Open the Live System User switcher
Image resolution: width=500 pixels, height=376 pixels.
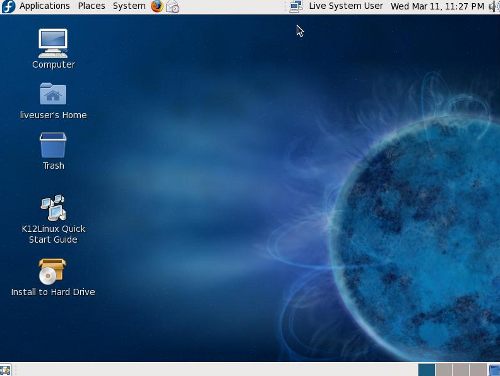tap(346, 6)
